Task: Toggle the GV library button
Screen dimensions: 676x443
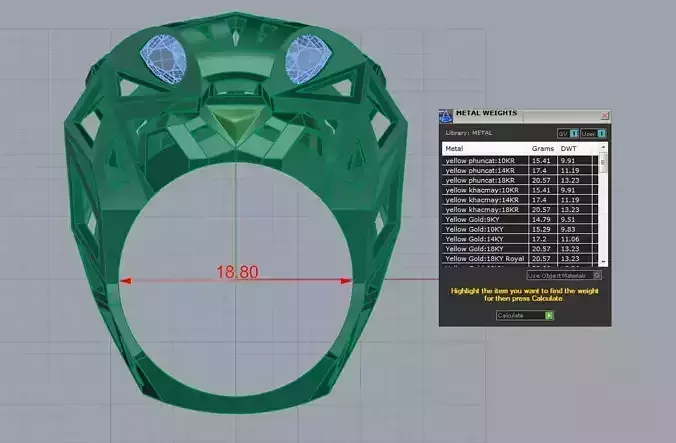Action: (567, 134)
